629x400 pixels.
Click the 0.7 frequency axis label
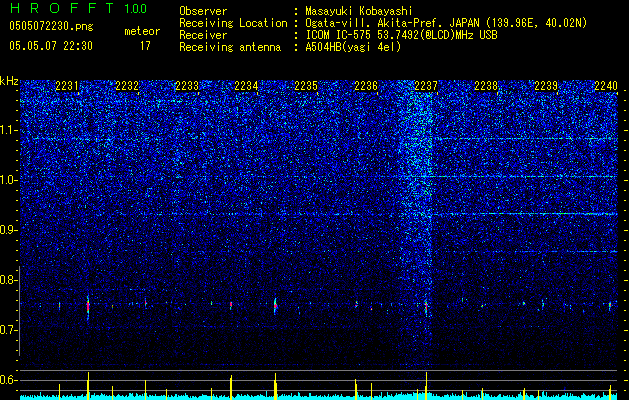point(9,330)
